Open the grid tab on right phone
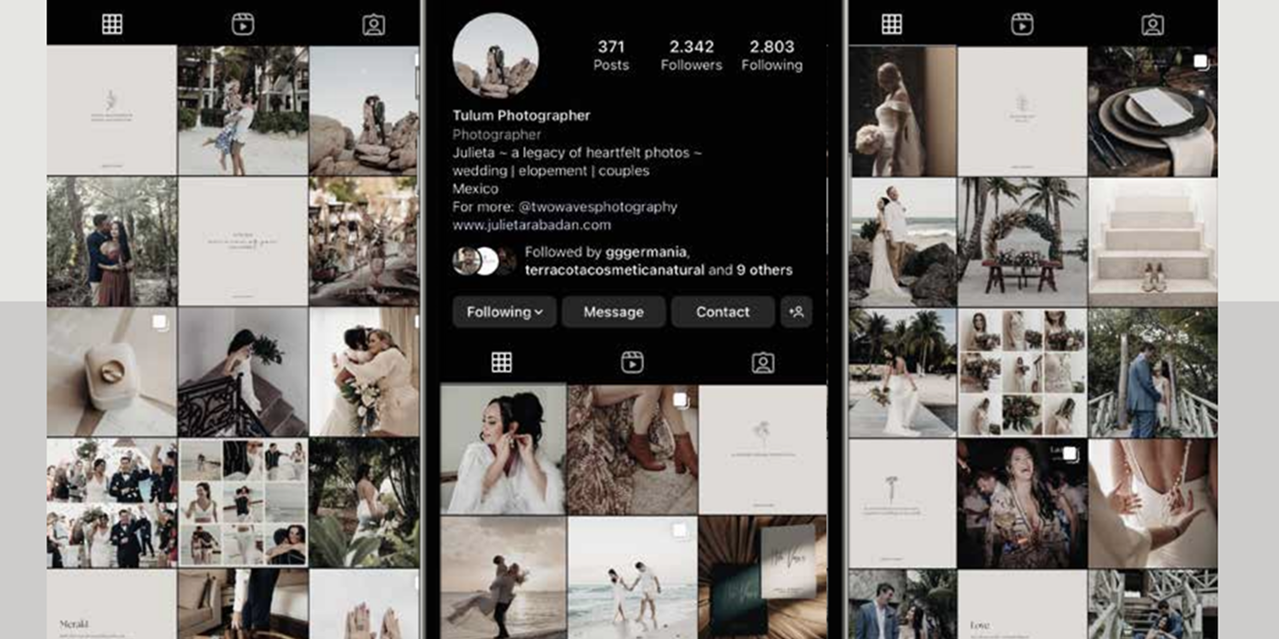This screenshot has width=1279, height=639. coord(892,24)
